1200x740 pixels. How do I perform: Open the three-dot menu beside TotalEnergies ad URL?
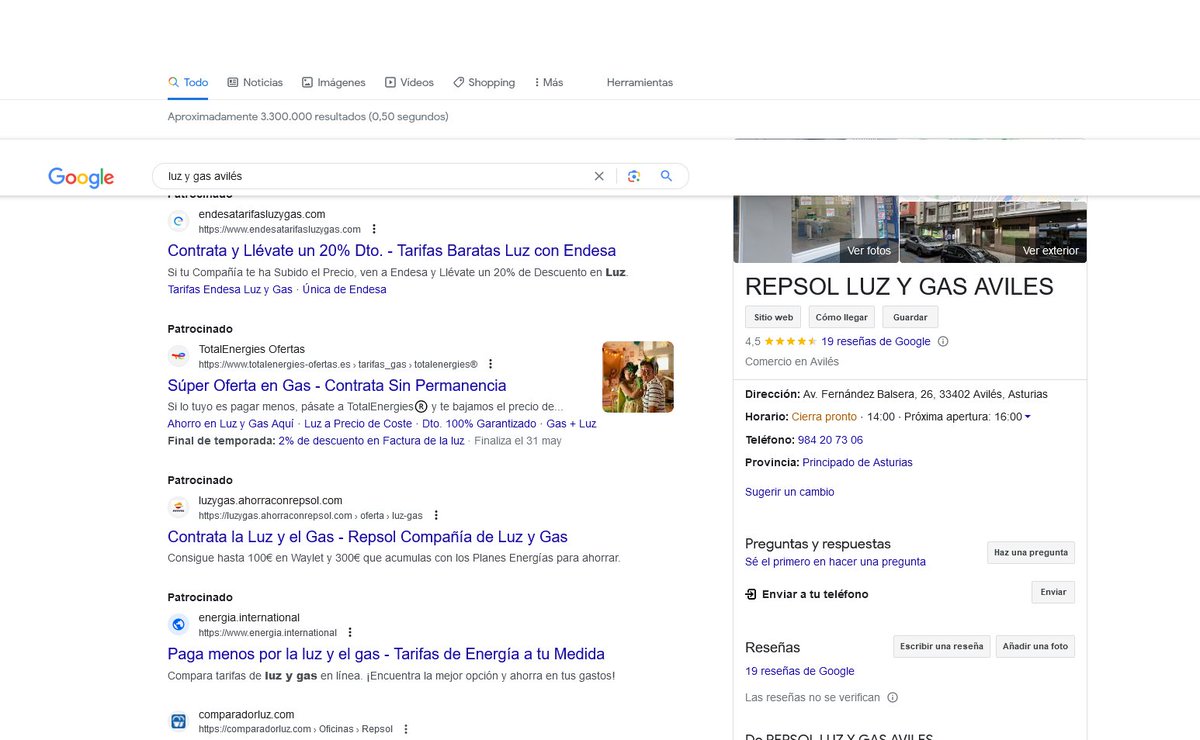(x=490, y=364)
